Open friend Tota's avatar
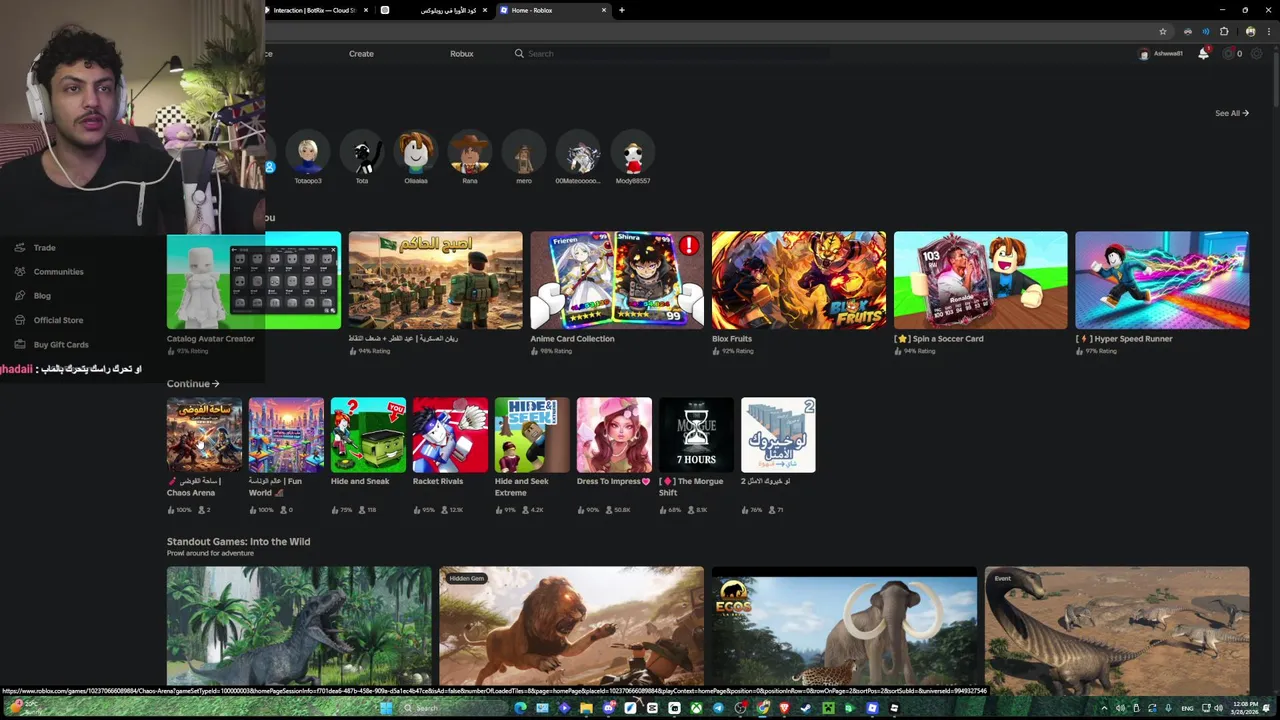Image resolution: width=1280 pixels, height=720 pixels. click(x=362, y=153)
